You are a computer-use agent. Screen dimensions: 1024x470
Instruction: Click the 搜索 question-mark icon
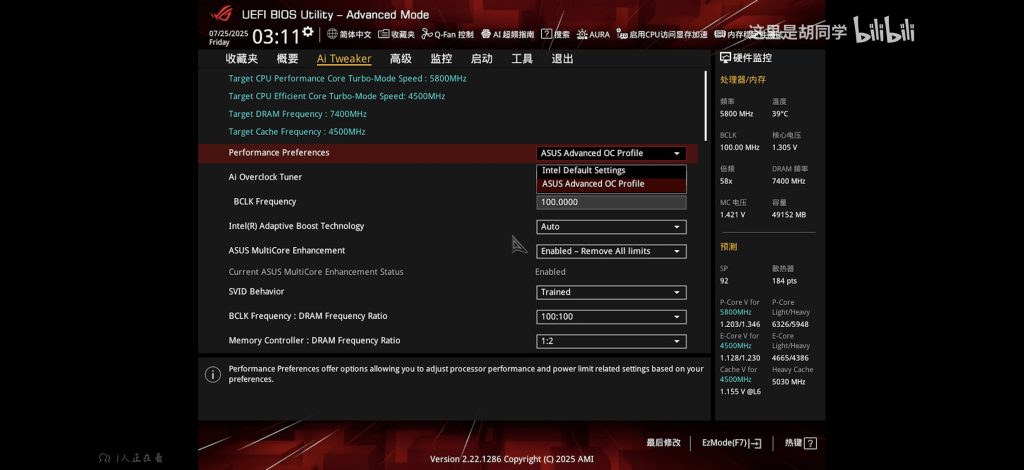[547, 34]
